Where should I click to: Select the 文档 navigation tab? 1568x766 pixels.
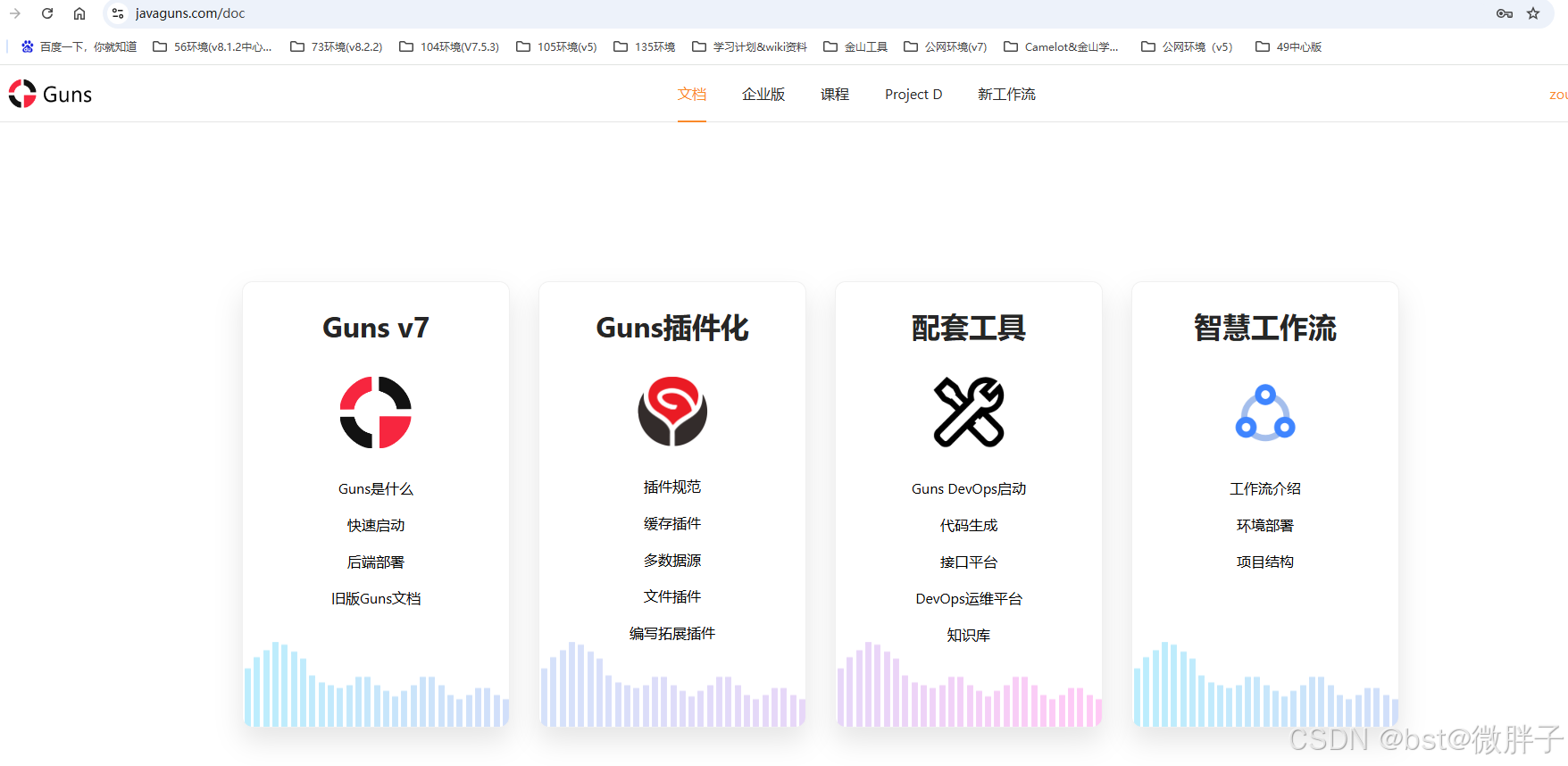tap(692, 94)
